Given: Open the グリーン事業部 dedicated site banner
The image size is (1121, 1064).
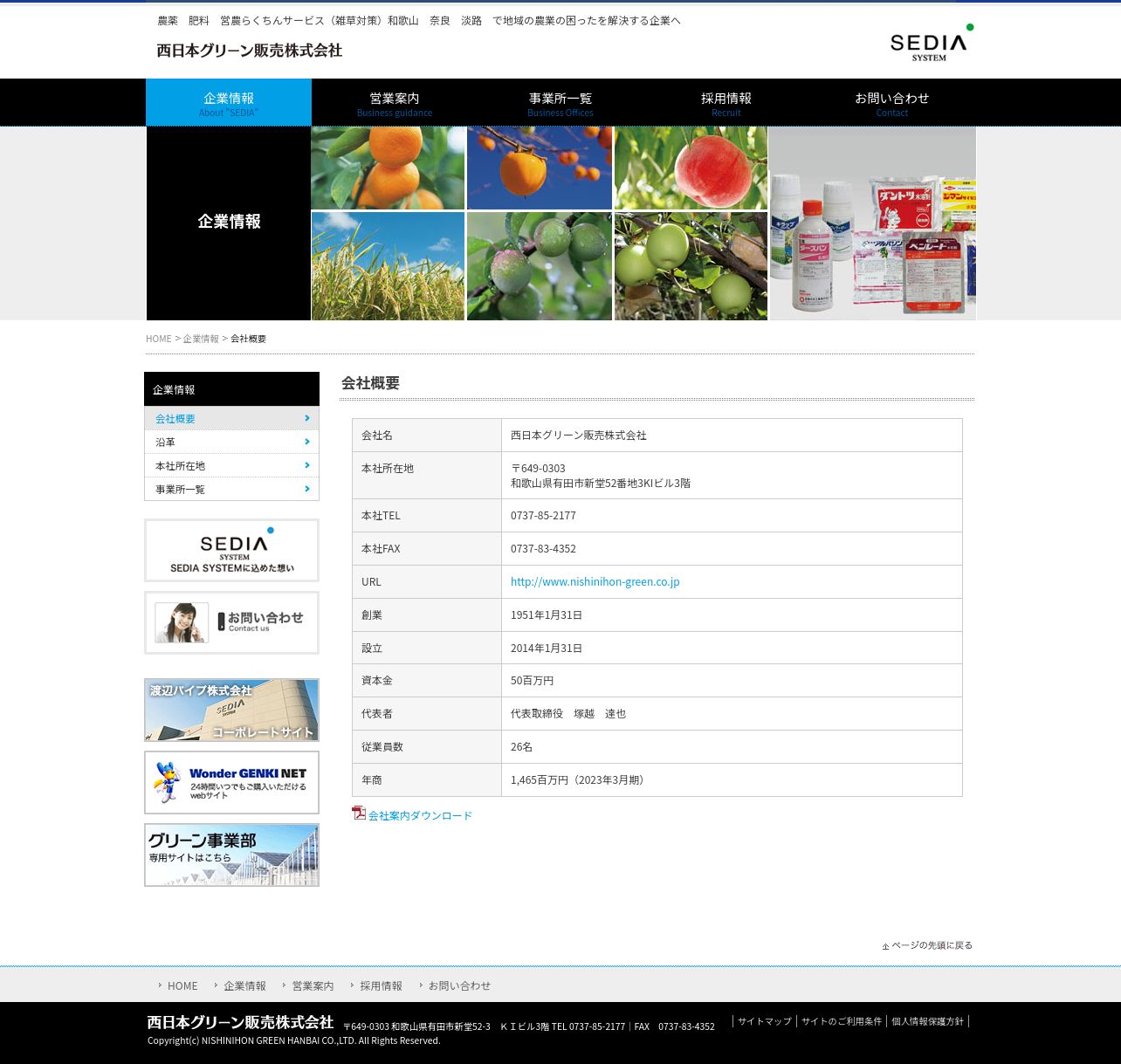Looking at the screenshot, I should 231,855.
